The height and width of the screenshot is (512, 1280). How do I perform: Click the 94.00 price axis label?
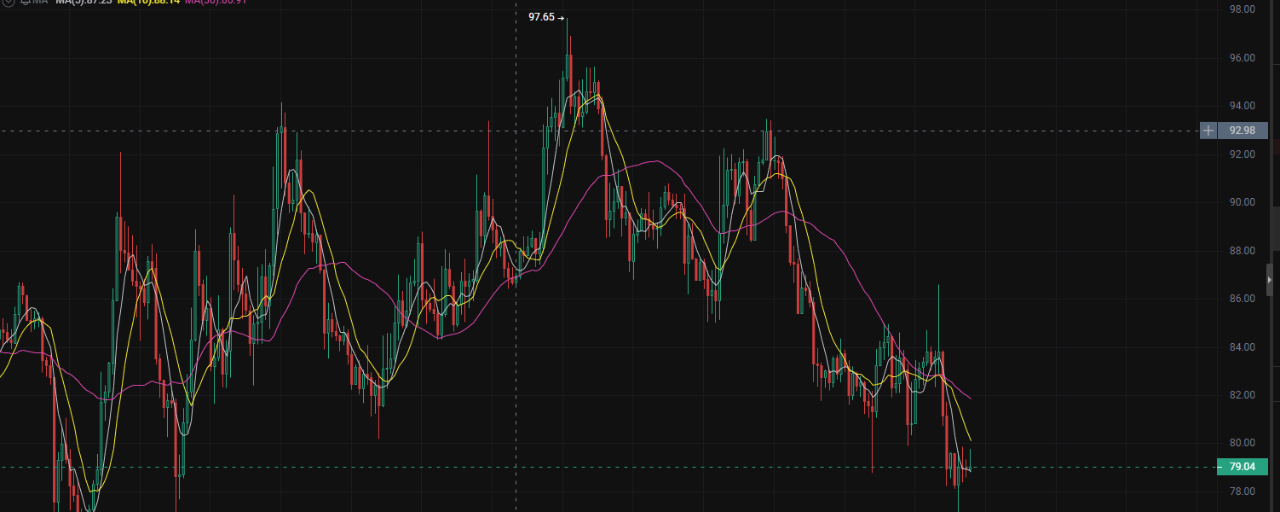point(1242,106)
